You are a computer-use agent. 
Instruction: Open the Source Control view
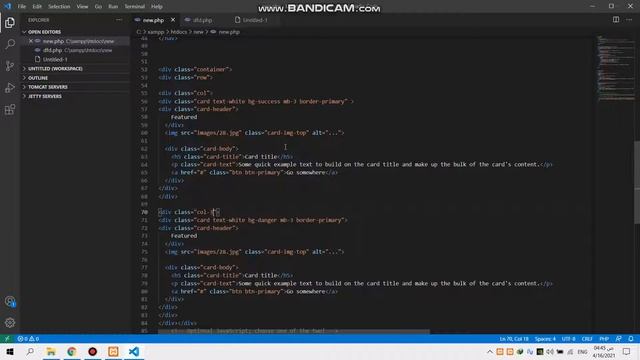pyautogui.click(x=10, y=66)
